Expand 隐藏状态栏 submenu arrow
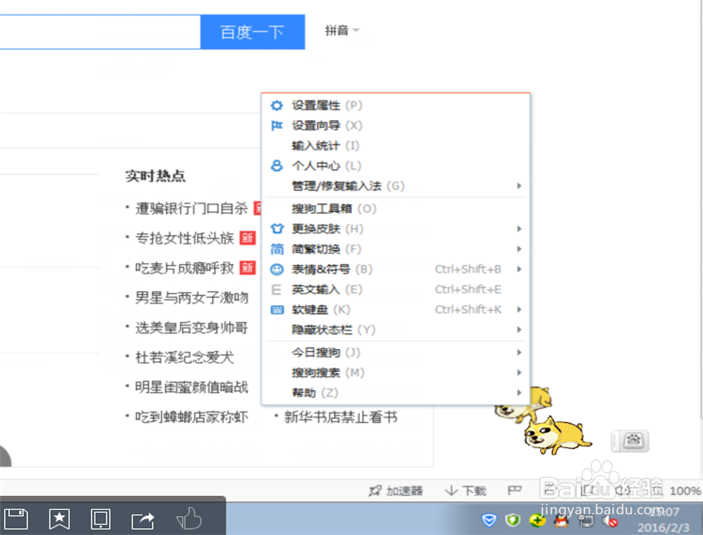This screenshot has width=703, height=535. tap(519, 330)
